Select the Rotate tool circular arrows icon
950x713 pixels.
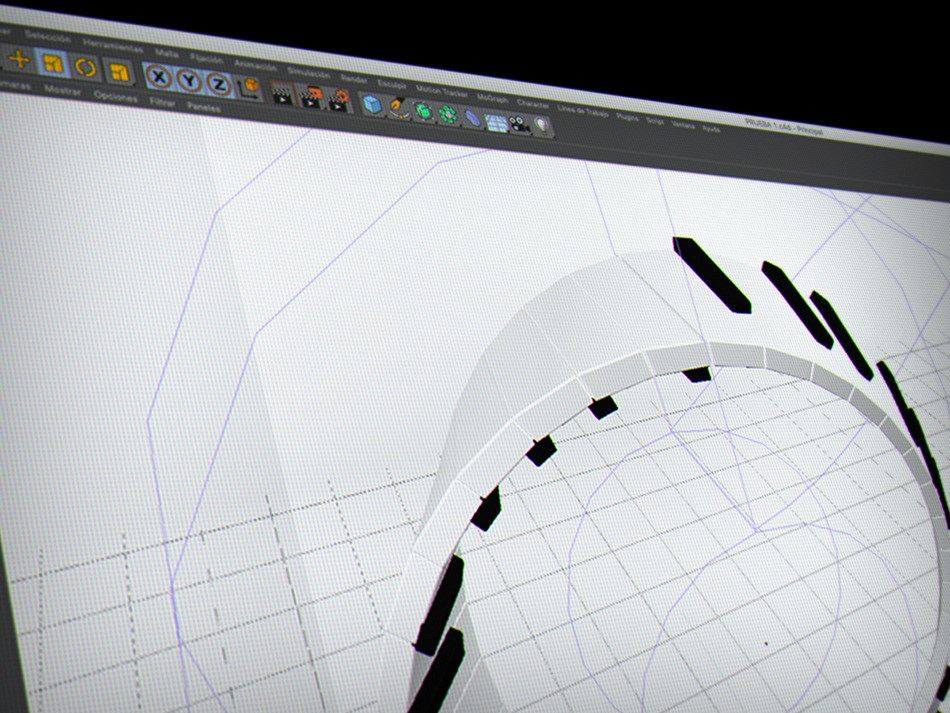pyautogui.click(x=86, y=67)
